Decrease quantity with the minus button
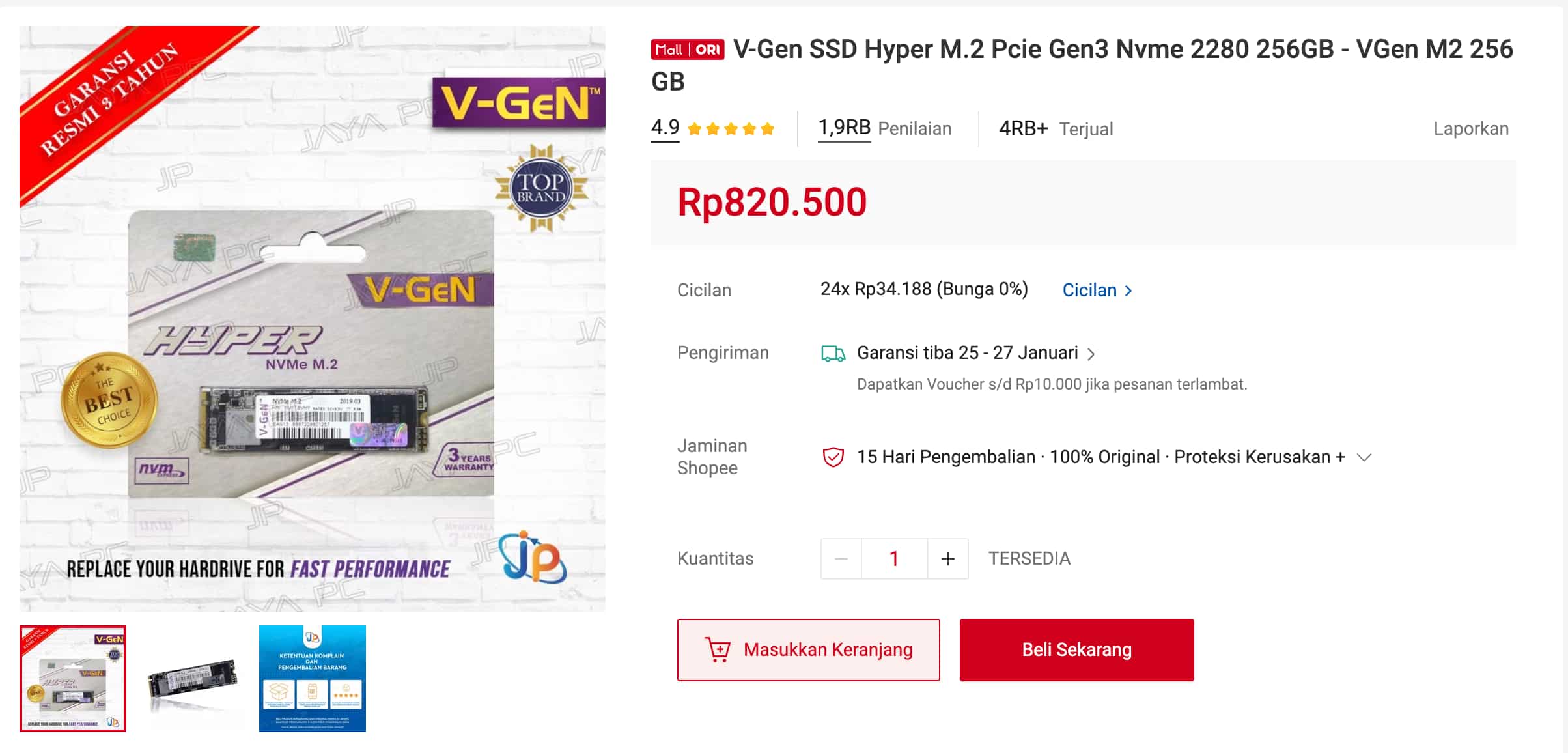 pyautogui.click(x=841, y=558)
